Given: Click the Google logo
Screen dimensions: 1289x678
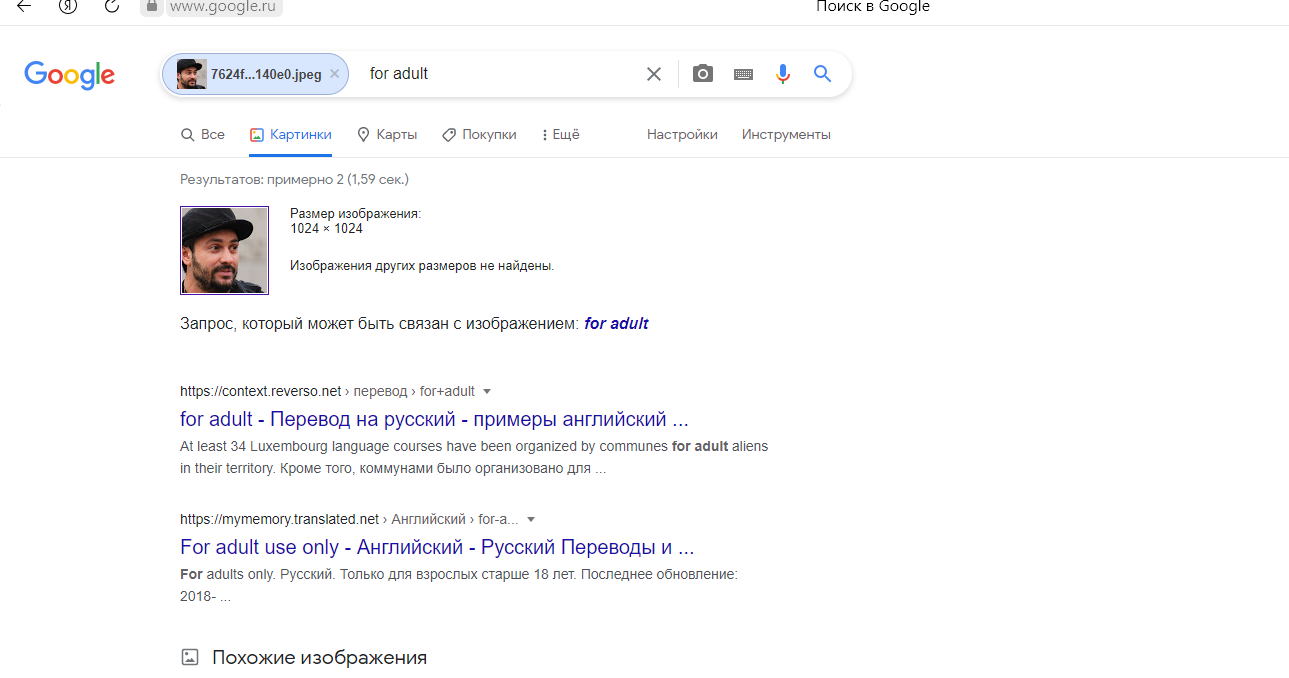Looking at the screenshot, I should 69,74.
